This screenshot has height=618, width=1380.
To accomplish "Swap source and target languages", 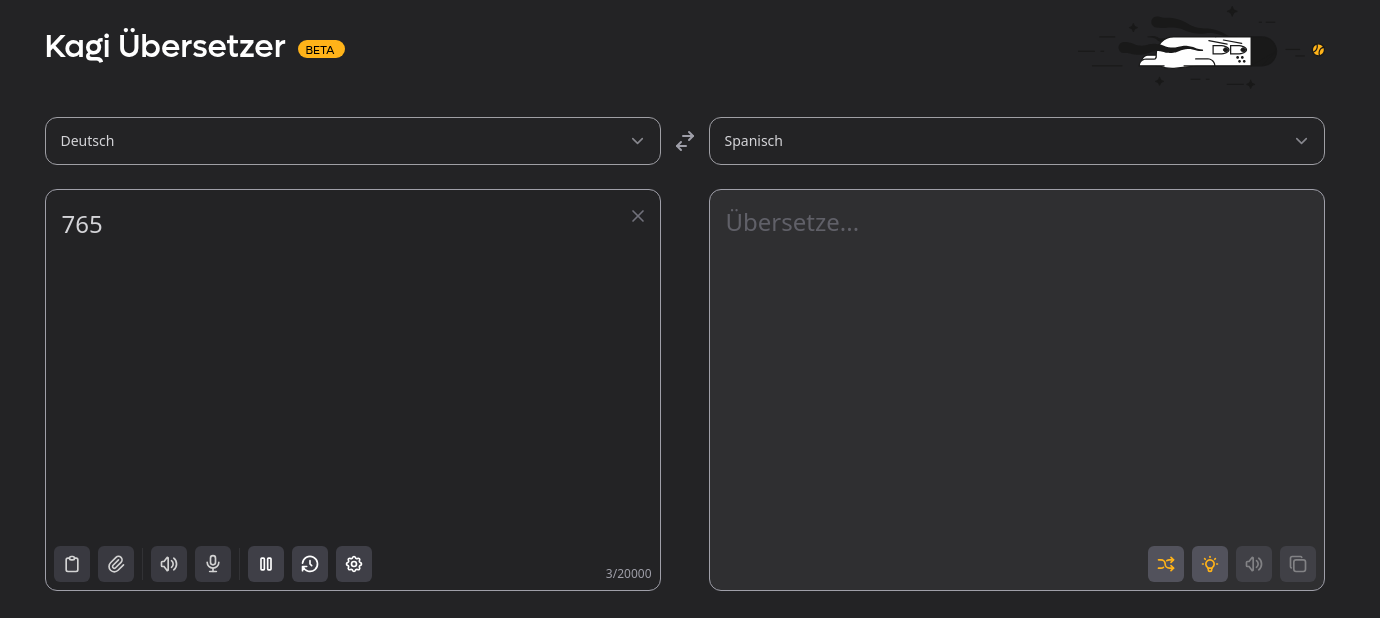I will (x=685, y=141).
